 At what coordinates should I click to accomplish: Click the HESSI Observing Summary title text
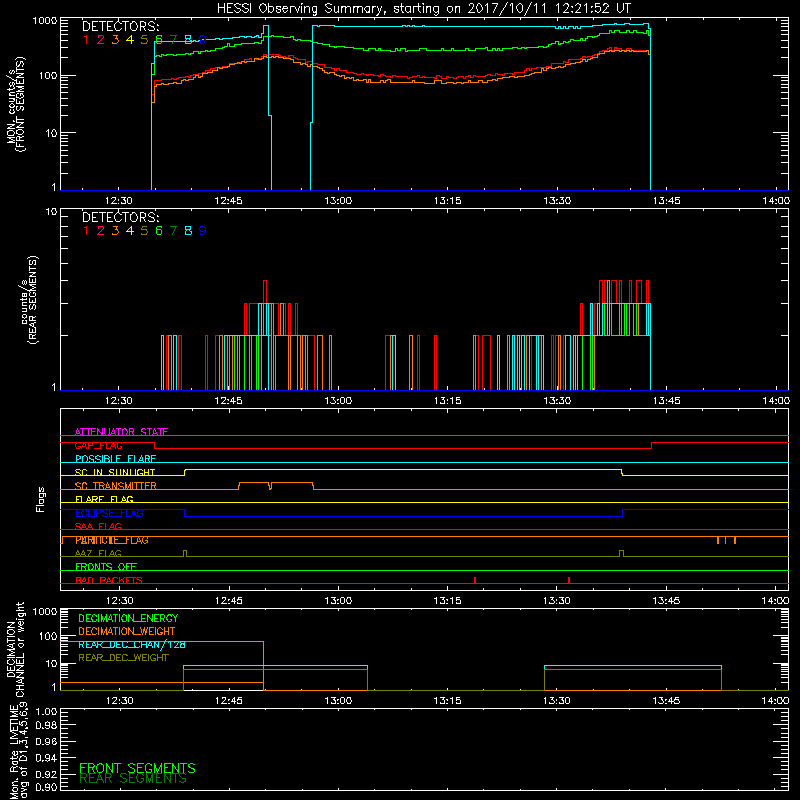[423, 9]
